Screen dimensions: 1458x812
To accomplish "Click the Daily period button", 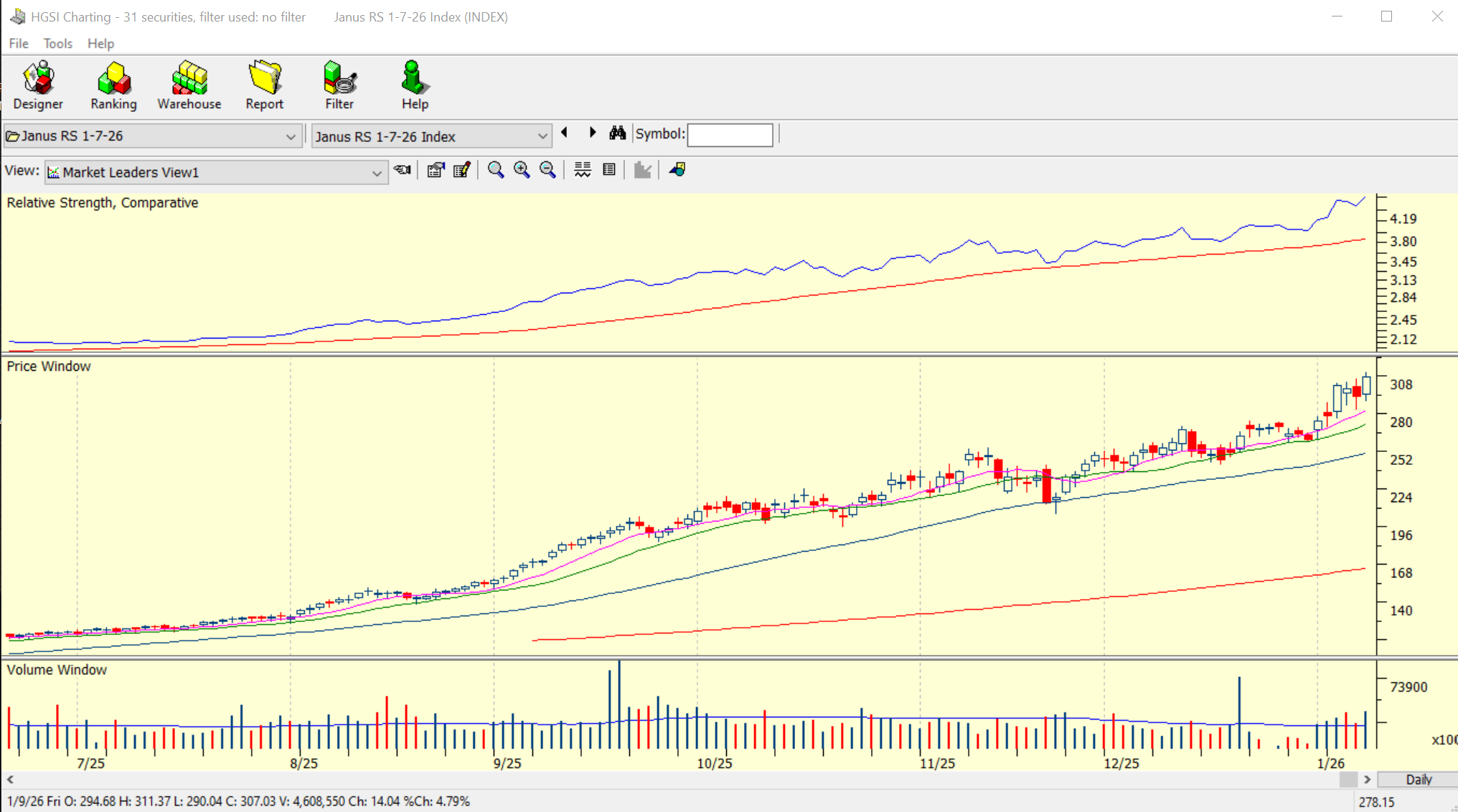I will [1417, 780].
